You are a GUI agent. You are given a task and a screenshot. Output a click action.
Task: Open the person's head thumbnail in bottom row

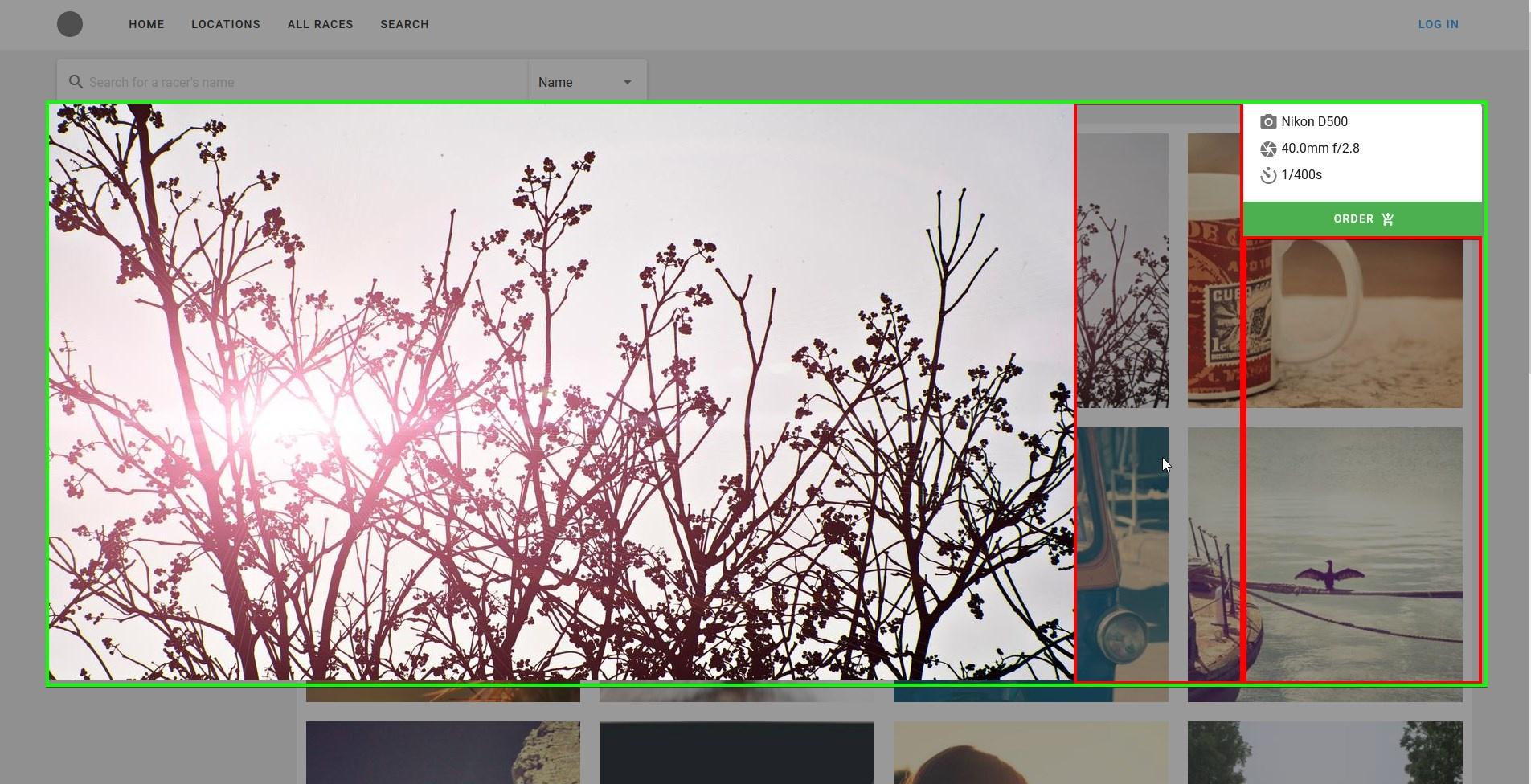(1031, 753)
